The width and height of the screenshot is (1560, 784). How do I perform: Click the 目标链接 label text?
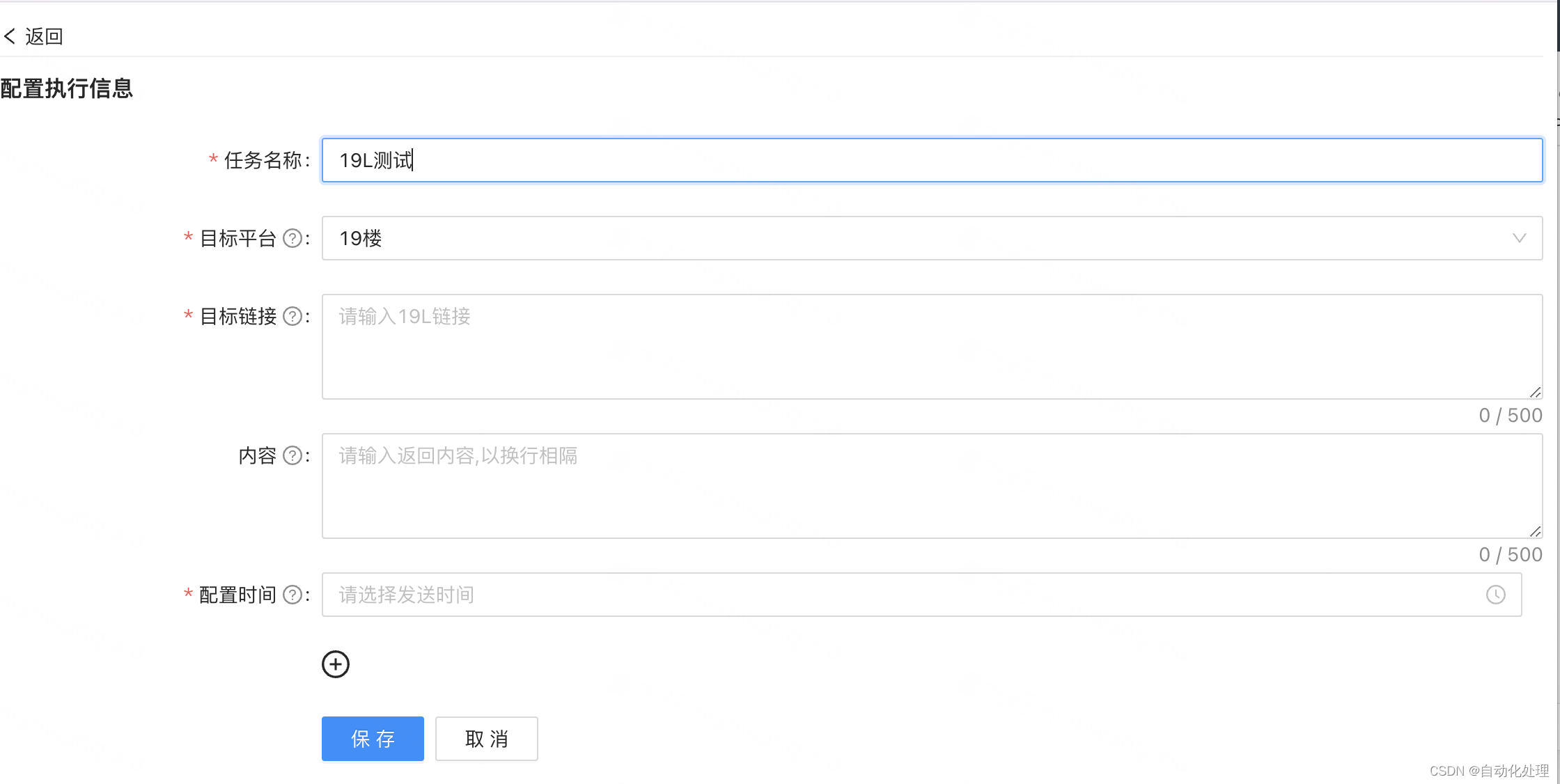point(238,317)
